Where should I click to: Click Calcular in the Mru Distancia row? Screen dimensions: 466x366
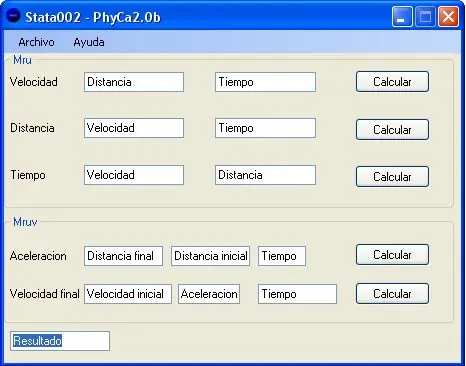392,130
